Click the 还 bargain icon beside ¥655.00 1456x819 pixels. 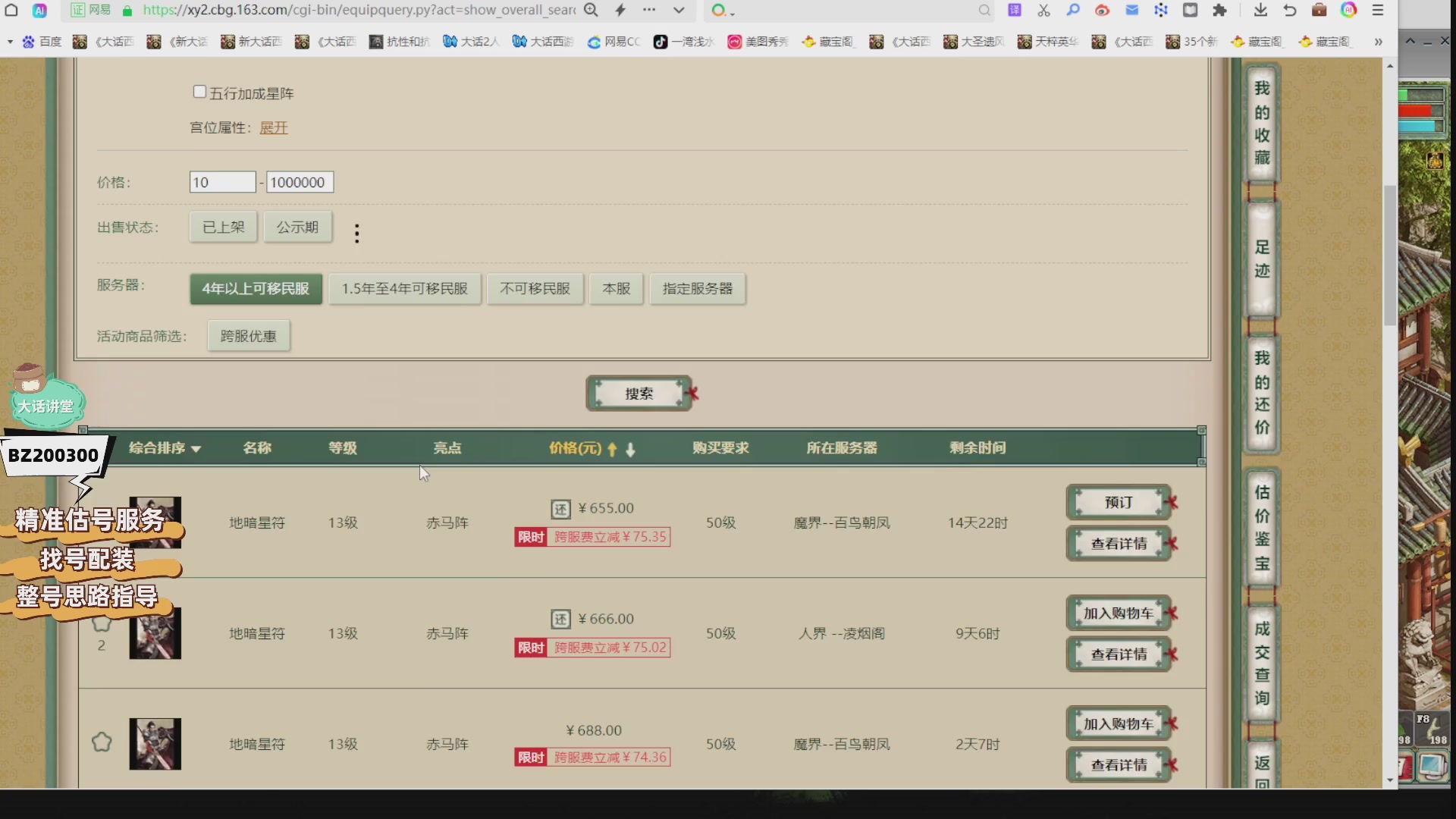point(560,509)
